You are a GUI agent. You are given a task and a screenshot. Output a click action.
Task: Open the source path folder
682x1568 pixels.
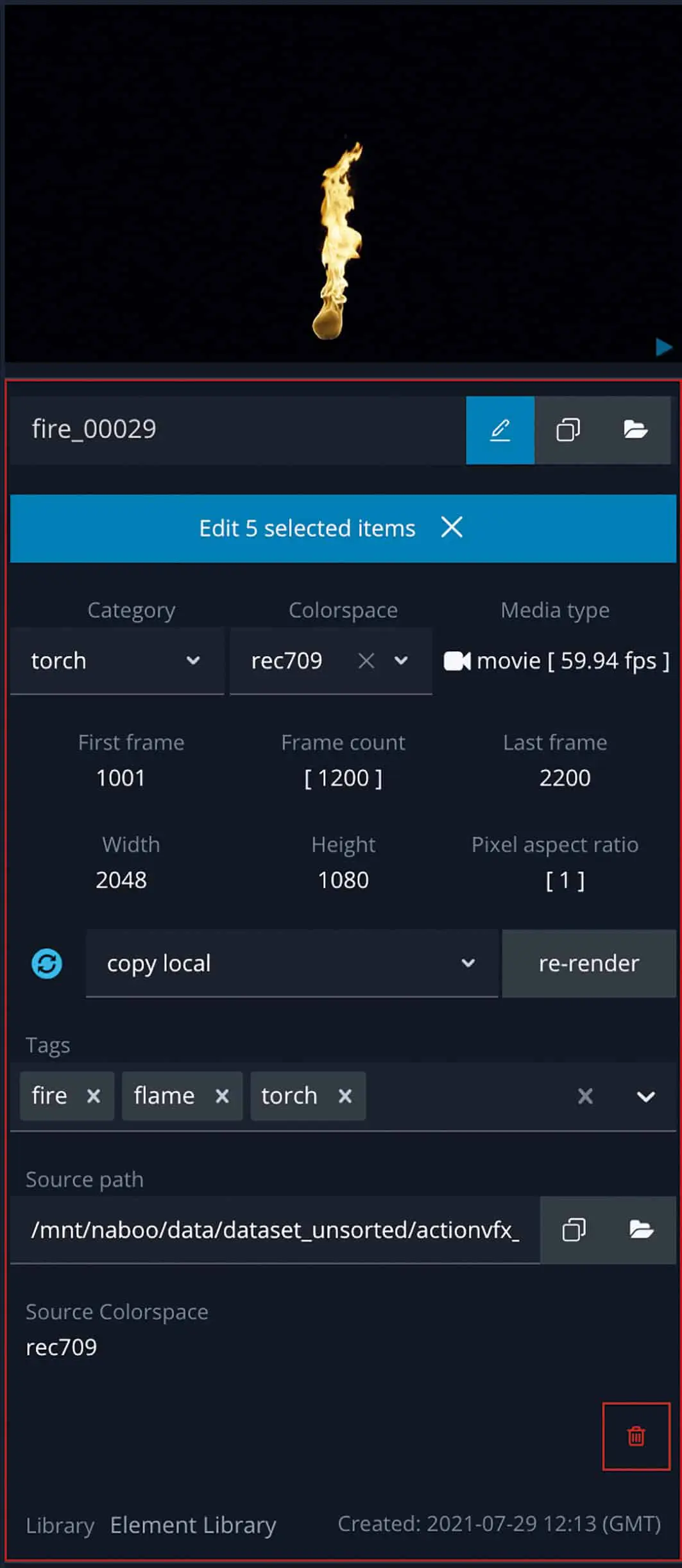(x=641, y=1230)
